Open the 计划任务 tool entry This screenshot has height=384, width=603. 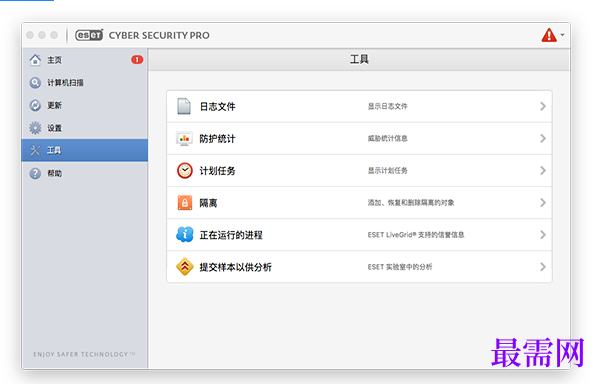tap(359, 171)
